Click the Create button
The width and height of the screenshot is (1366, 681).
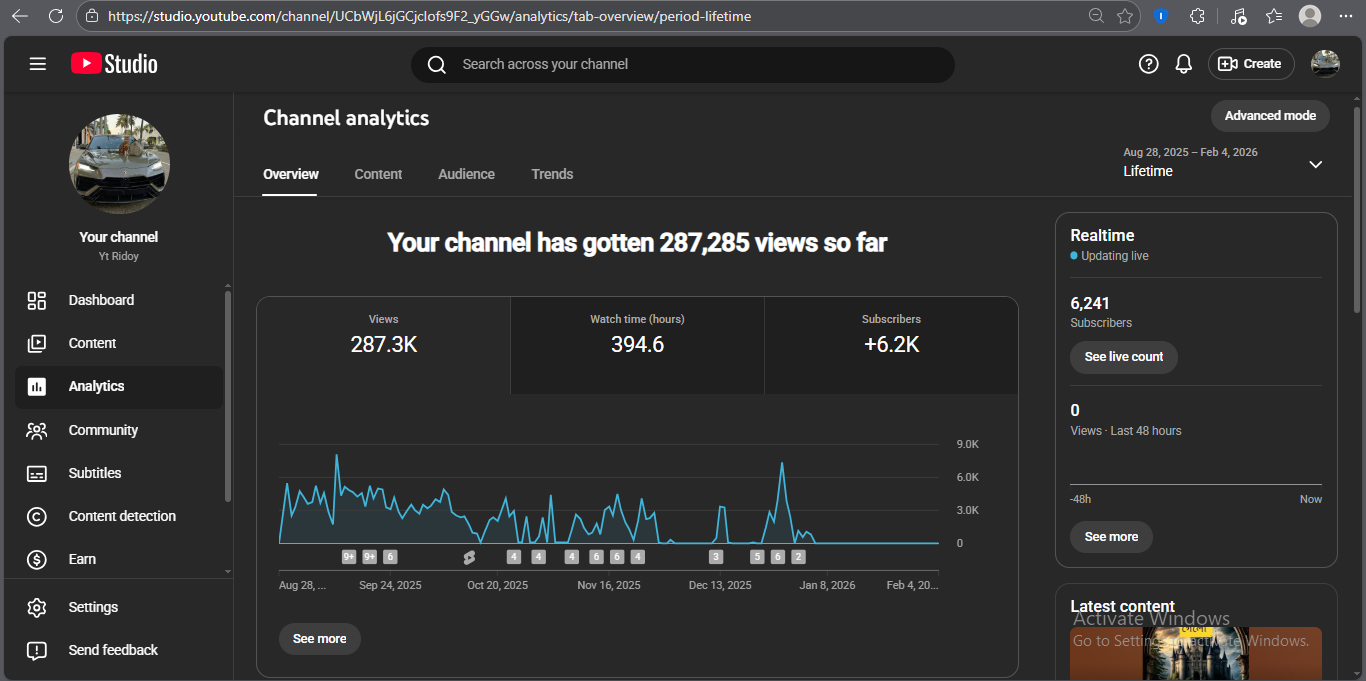click(x=1251, y=64)
